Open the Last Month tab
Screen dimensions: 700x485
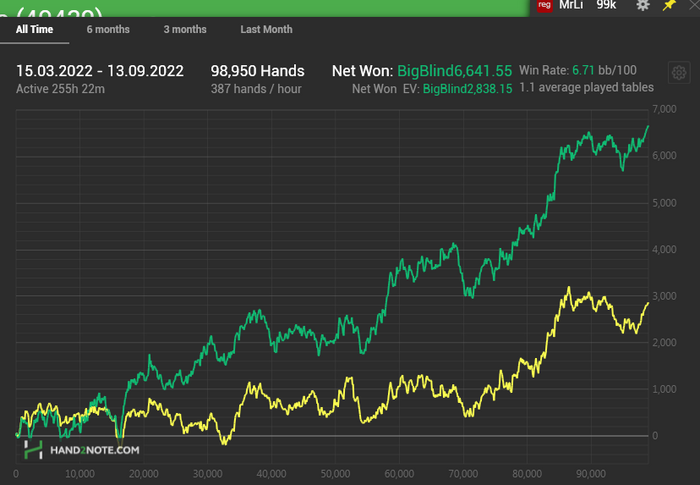tap(266, 29)
